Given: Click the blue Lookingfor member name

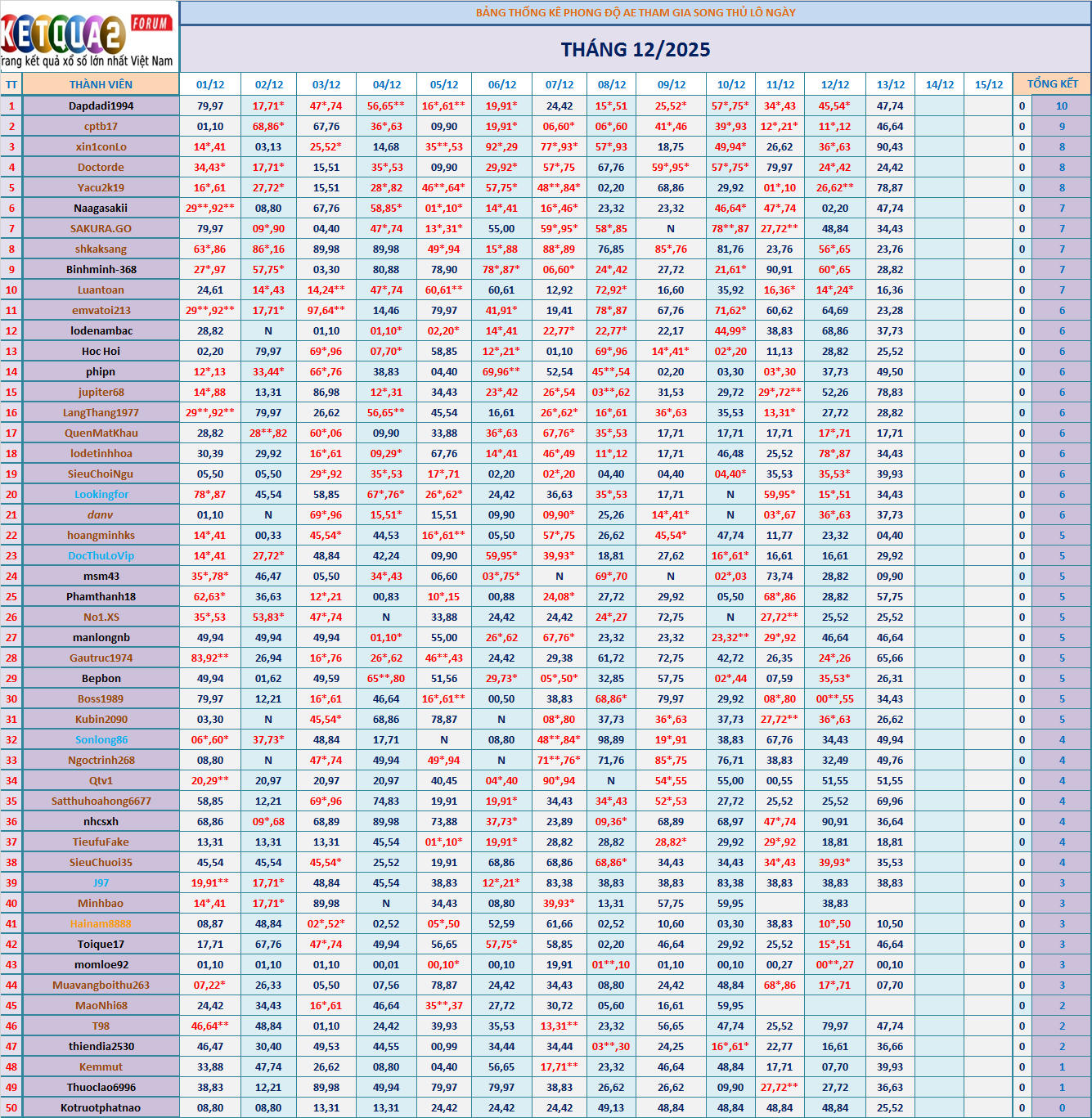Looking at the screenshot, I should pyautogui.click(x=101, y=494).
